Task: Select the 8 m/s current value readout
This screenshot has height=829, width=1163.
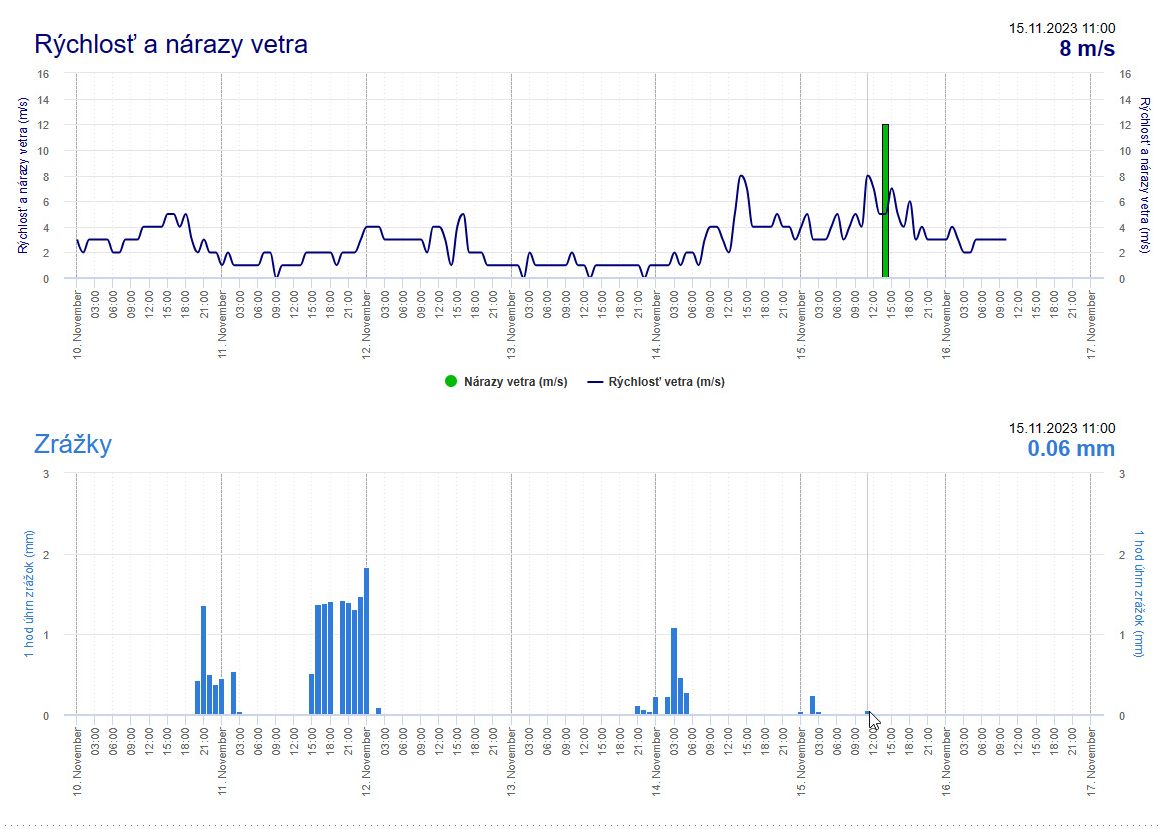Action: click(x=1086, y=49)
